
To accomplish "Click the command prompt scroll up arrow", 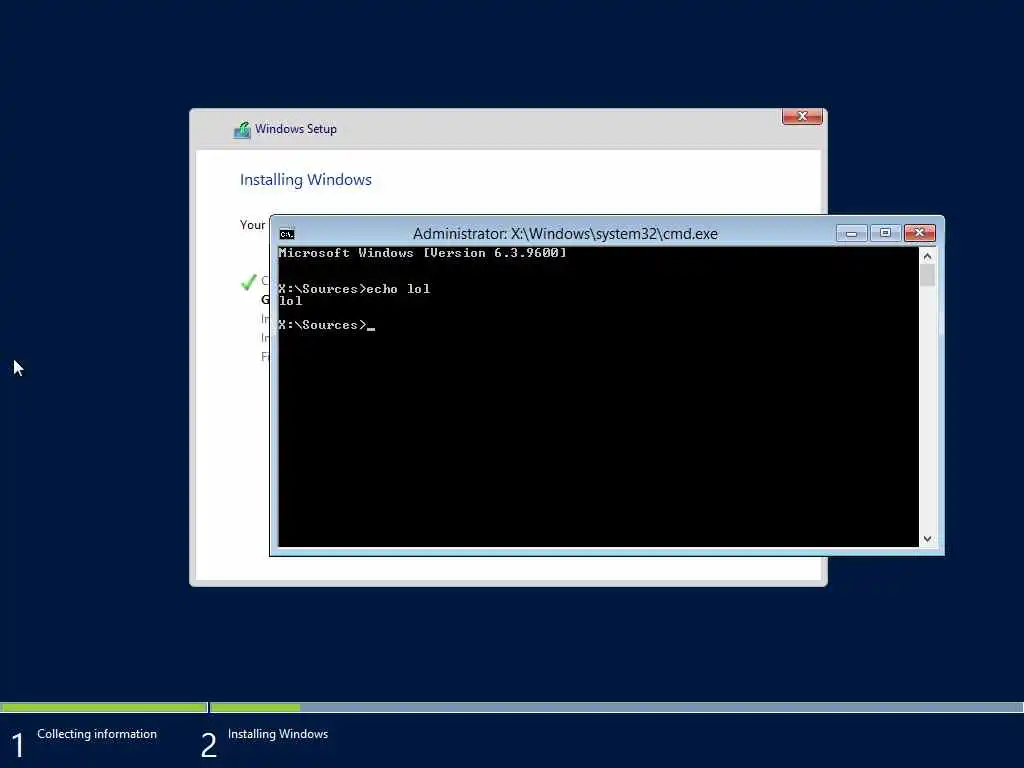I will coord(927,256).
